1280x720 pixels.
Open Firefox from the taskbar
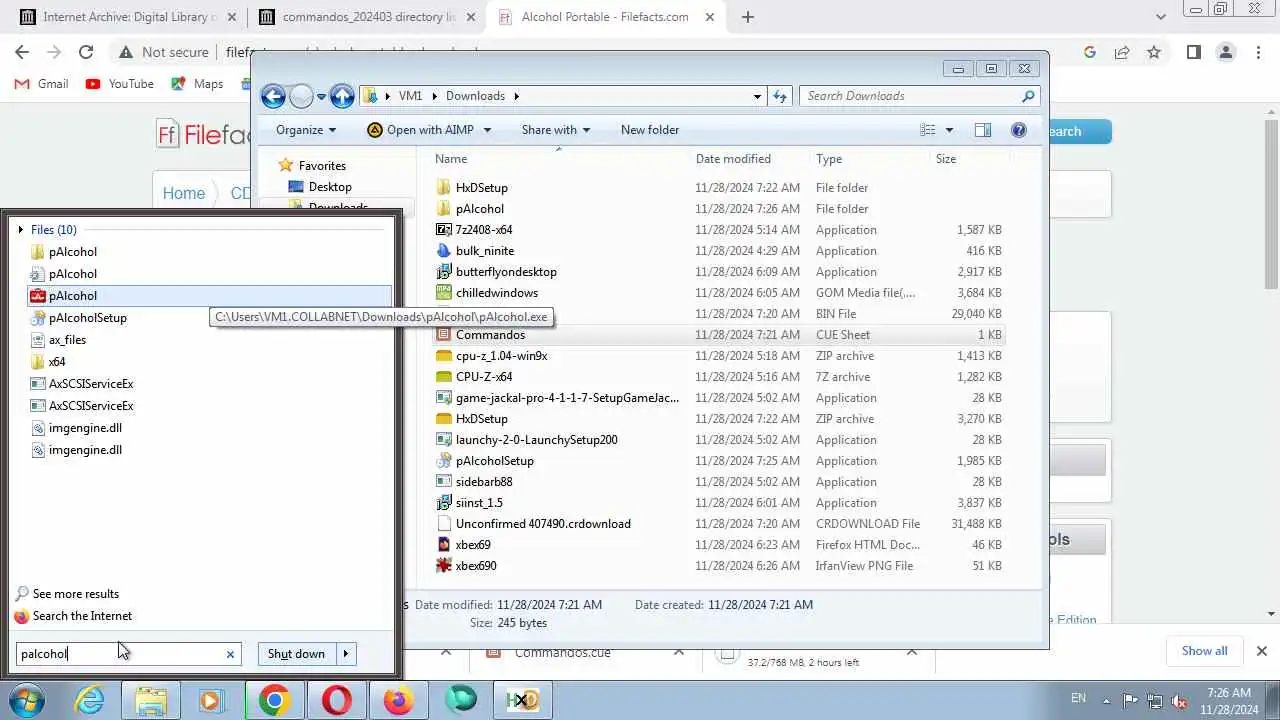[398, 700]
